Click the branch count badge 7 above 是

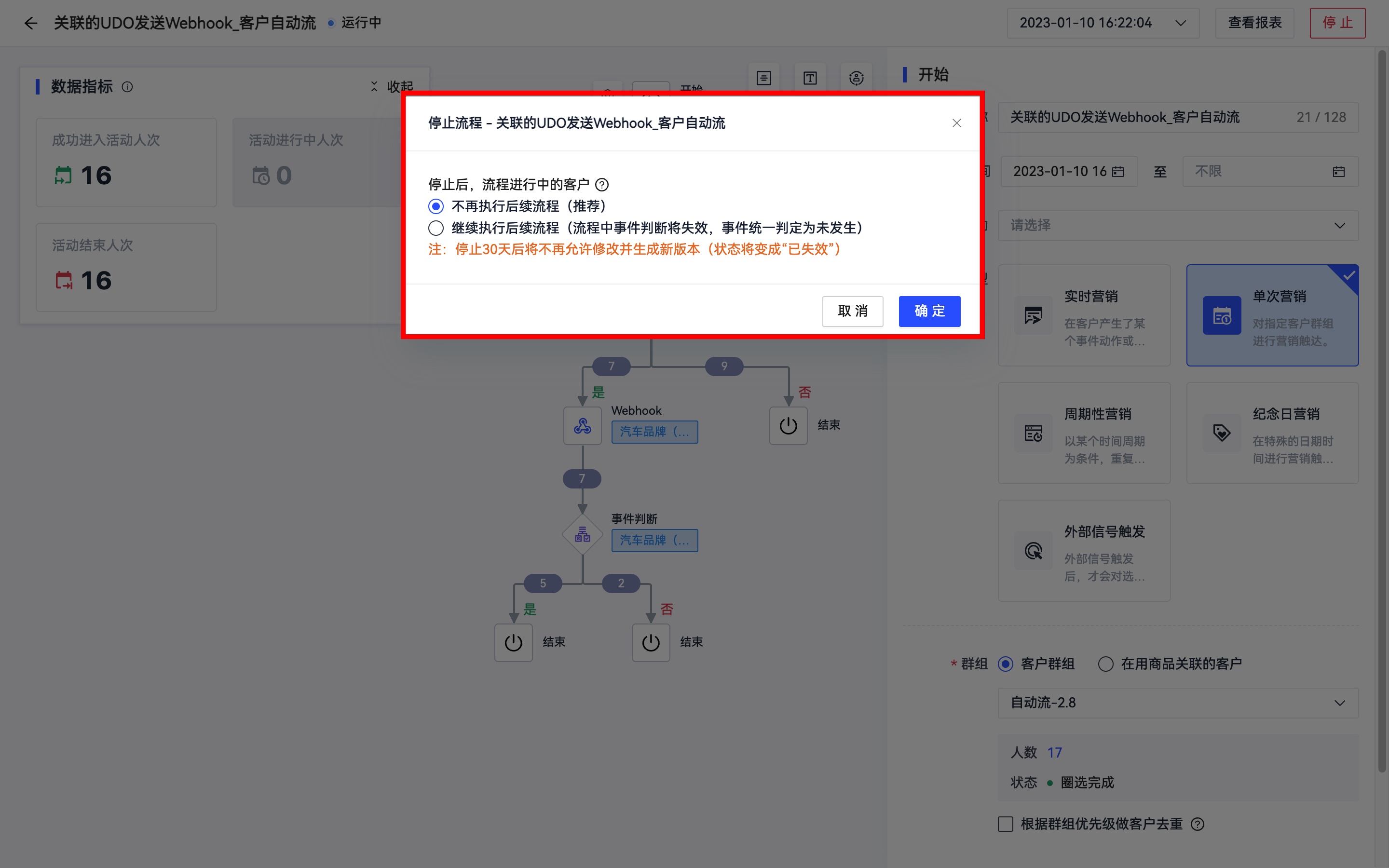611,366
